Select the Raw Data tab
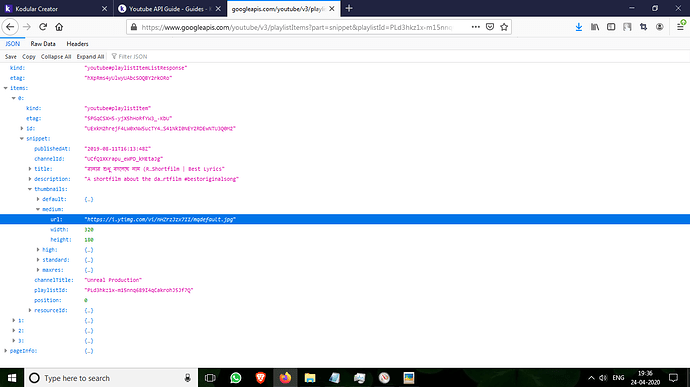 (43, 44)
